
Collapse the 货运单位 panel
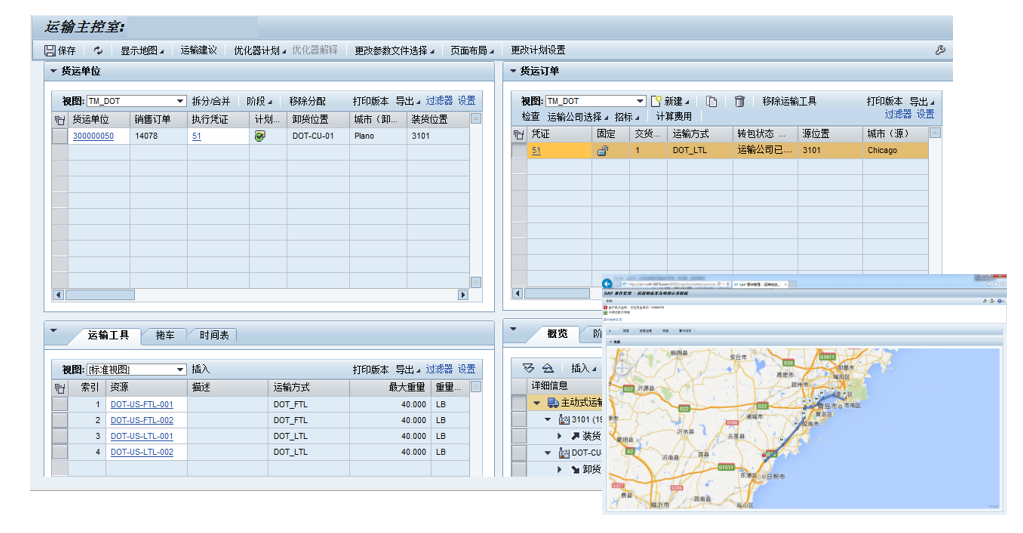click(53, 71)
